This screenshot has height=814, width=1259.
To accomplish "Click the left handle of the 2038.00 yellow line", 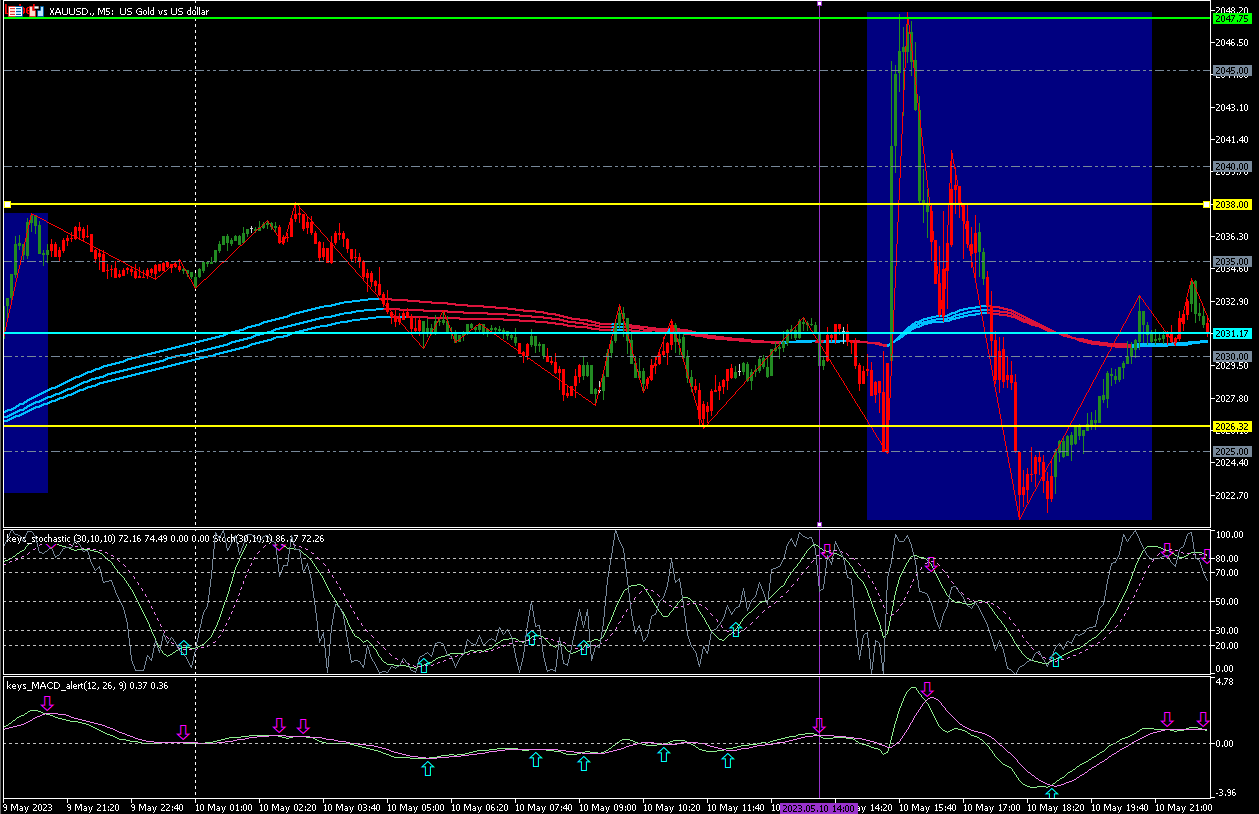I will [8, 204].
